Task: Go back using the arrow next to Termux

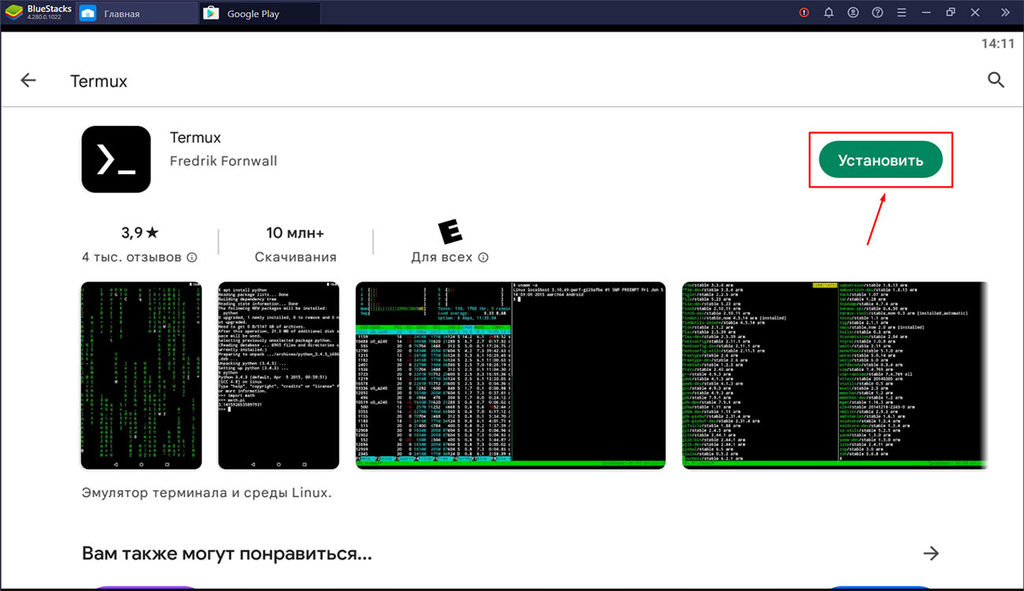Action: click(28, 80)
